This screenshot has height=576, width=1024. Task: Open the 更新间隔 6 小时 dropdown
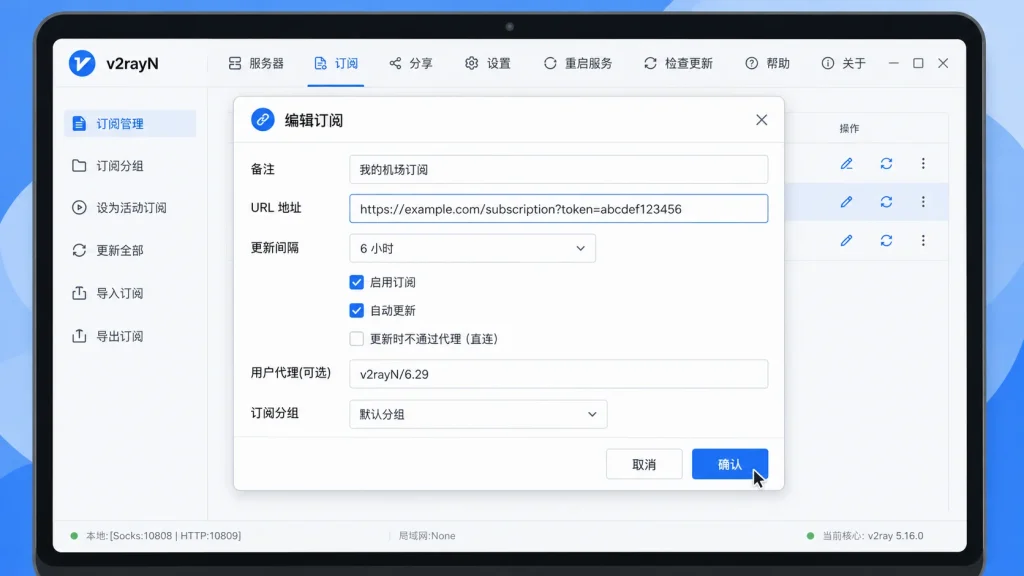point(472,248)
